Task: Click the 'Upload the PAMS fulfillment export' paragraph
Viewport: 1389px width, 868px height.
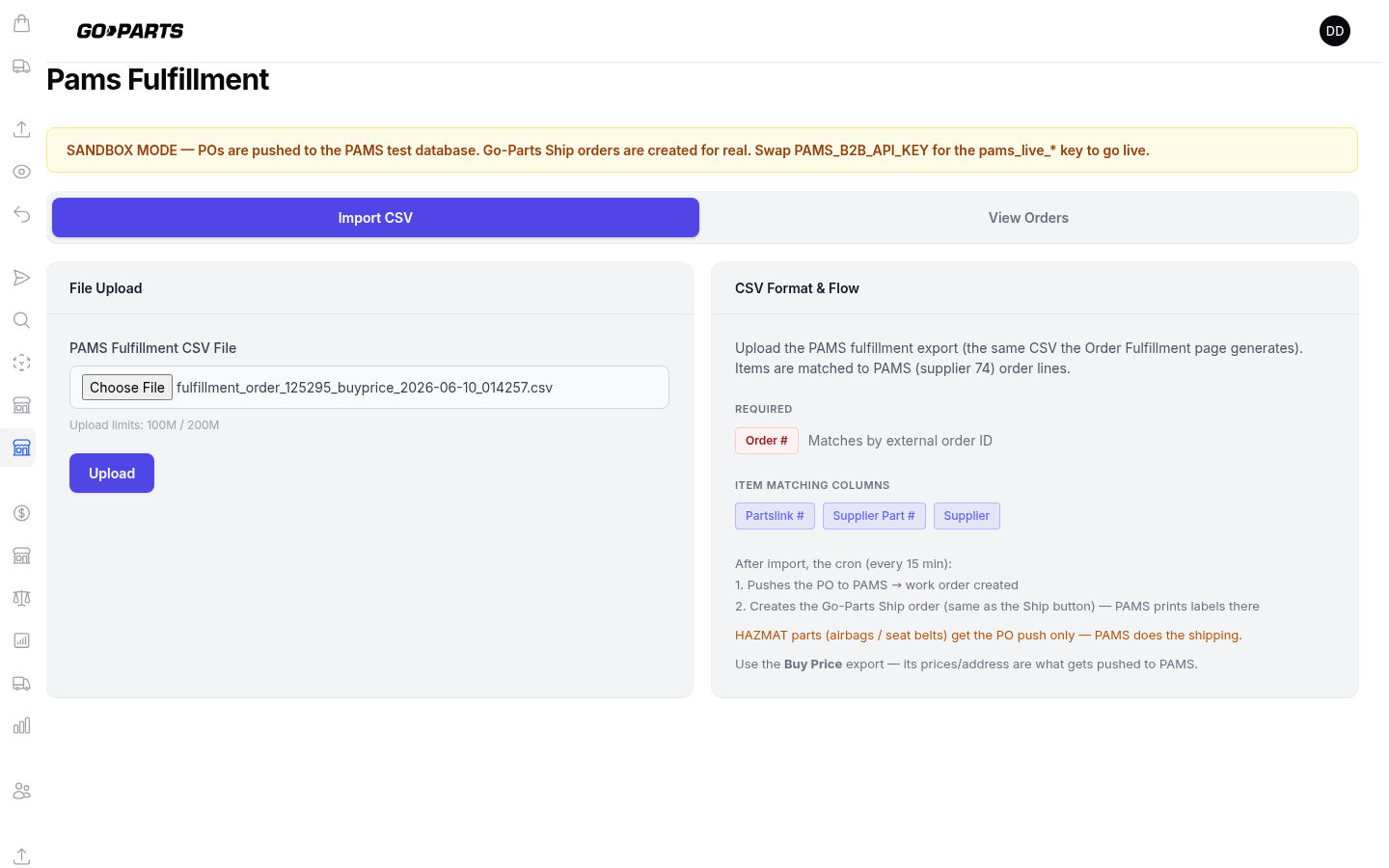Action: coord(1019,359)
